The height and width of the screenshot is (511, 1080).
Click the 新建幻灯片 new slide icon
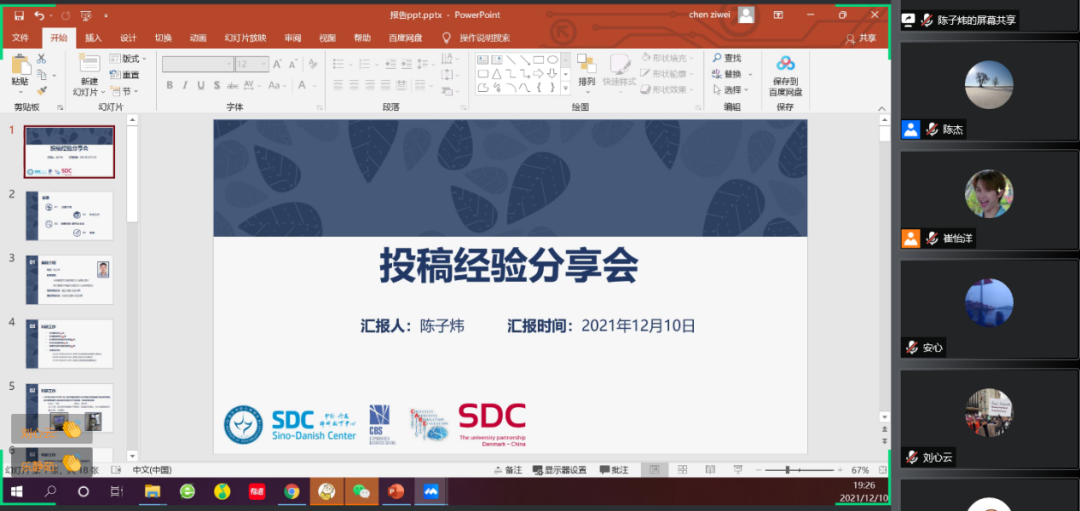[x=89, y=64]
